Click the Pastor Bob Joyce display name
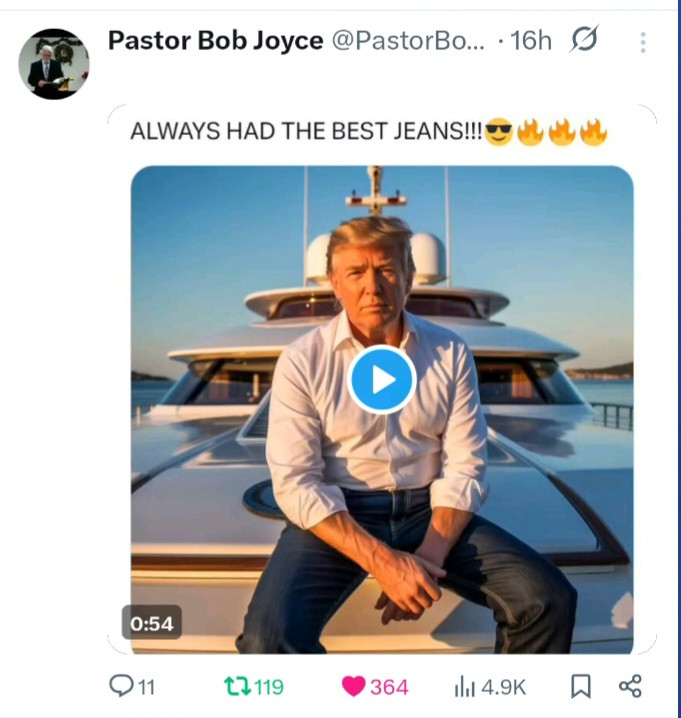The height and width of the screenshot is (718, 681). 215,40
